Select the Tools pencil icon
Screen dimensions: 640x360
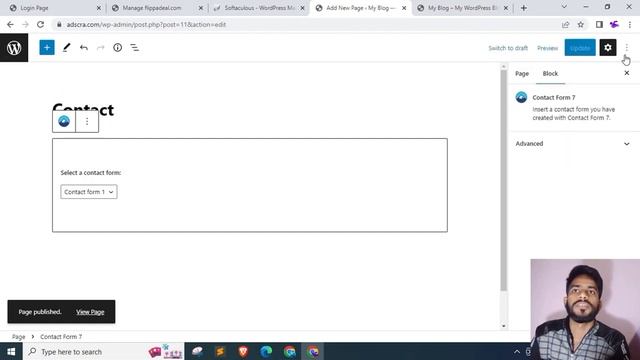66,48
